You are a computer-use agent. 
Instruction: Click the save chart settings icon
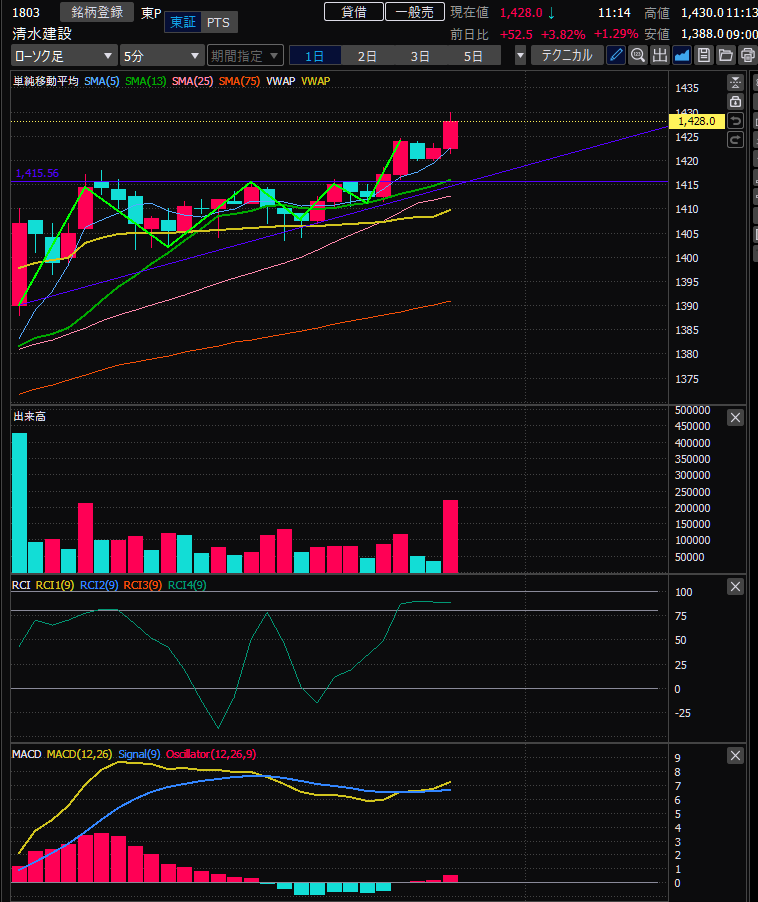[x=704, y=55]
